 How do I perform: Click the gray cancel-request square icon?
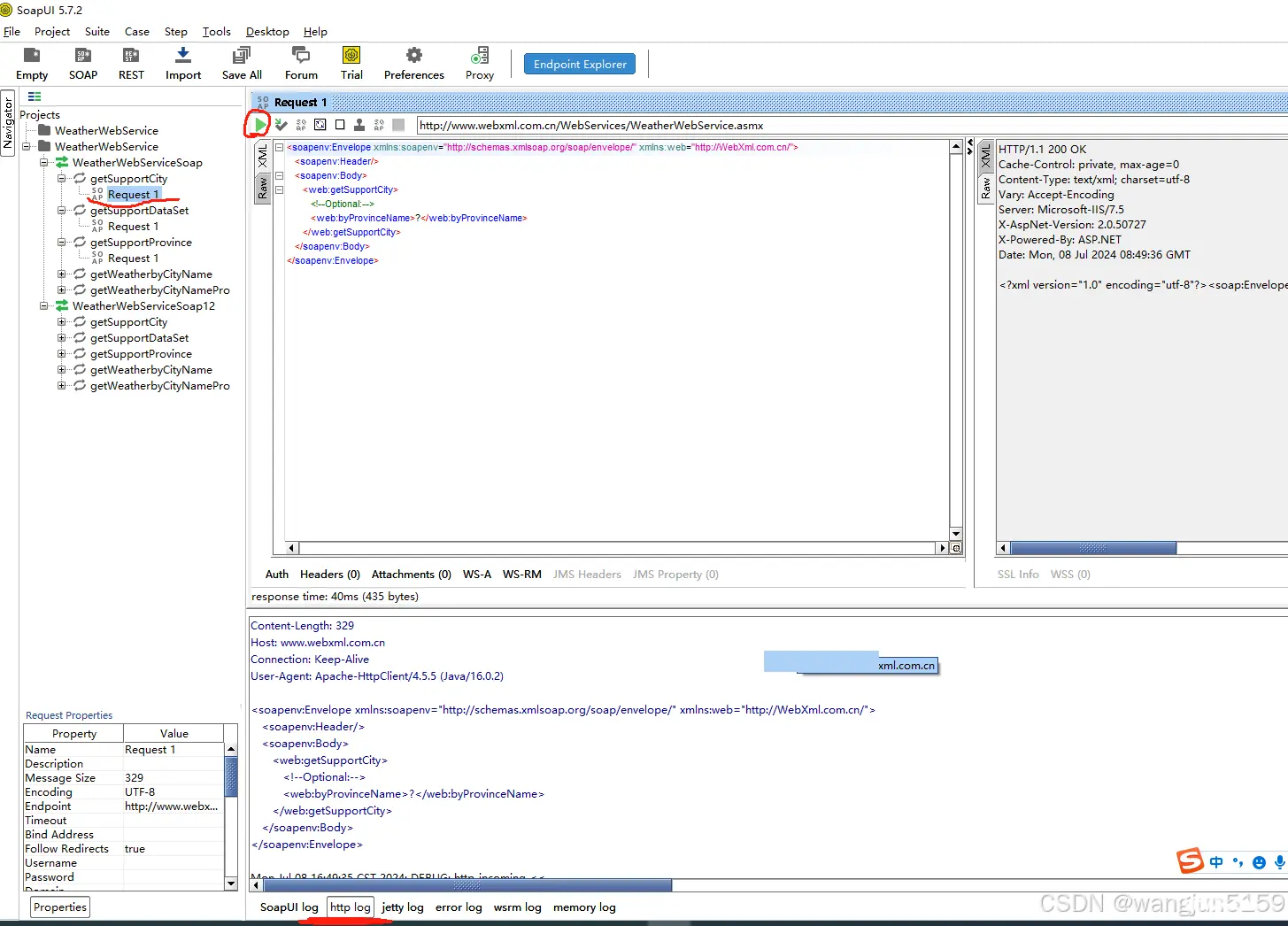click(398, 125)
